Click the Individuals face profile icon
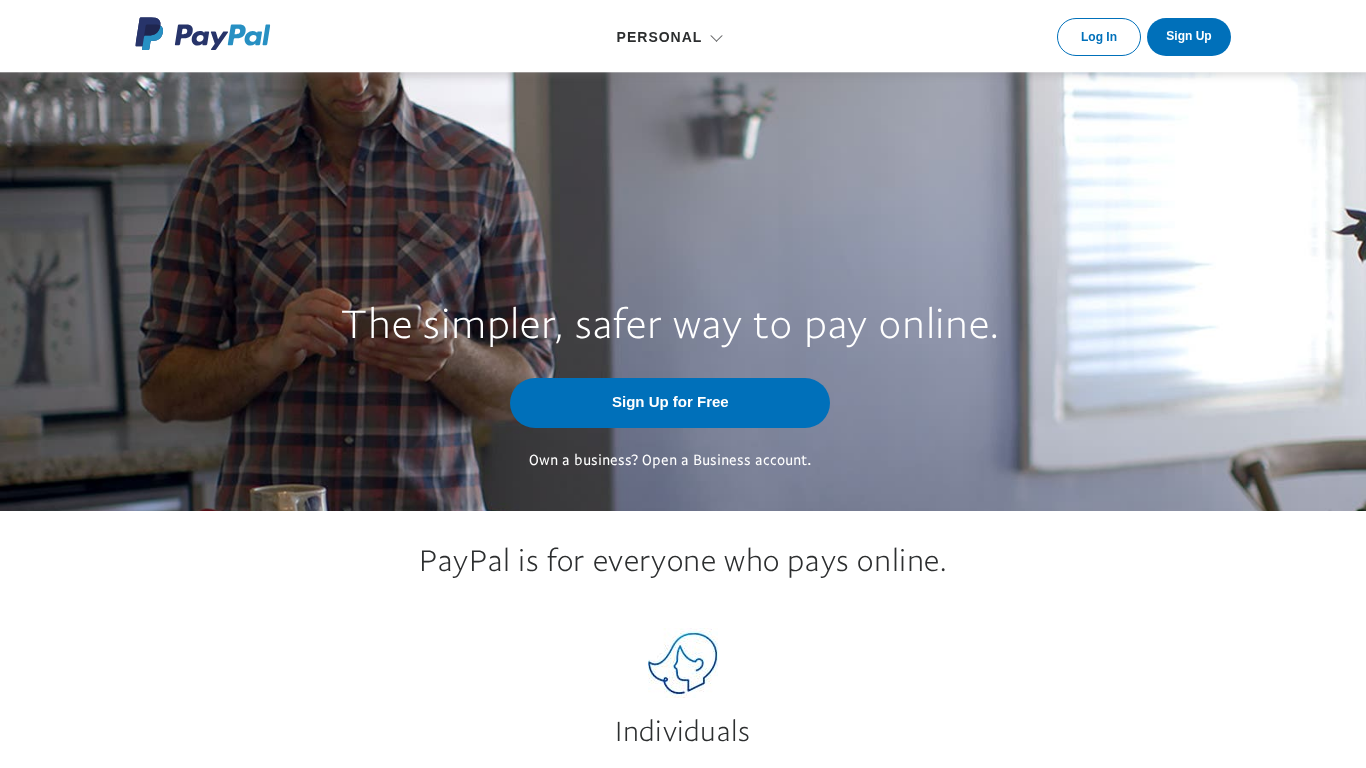 683,663
